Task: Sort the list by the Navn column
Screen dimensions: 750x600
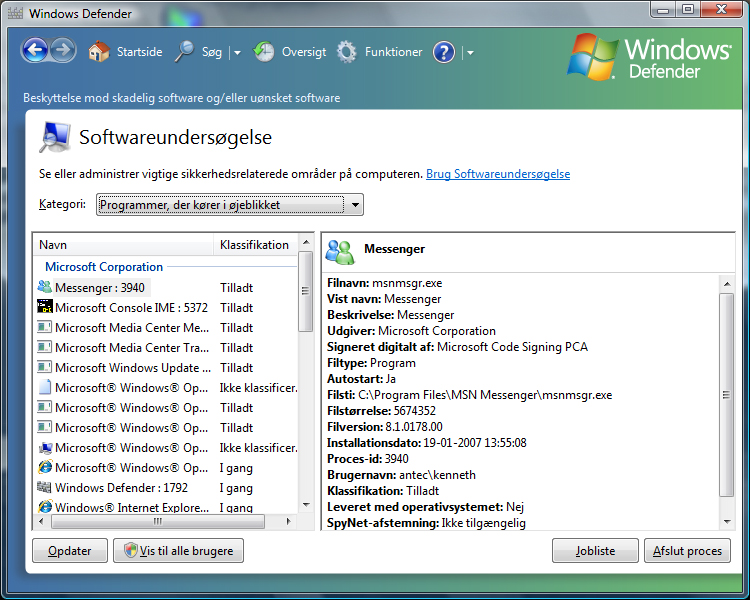Action: pyautogui.click(x=123, y=245)
